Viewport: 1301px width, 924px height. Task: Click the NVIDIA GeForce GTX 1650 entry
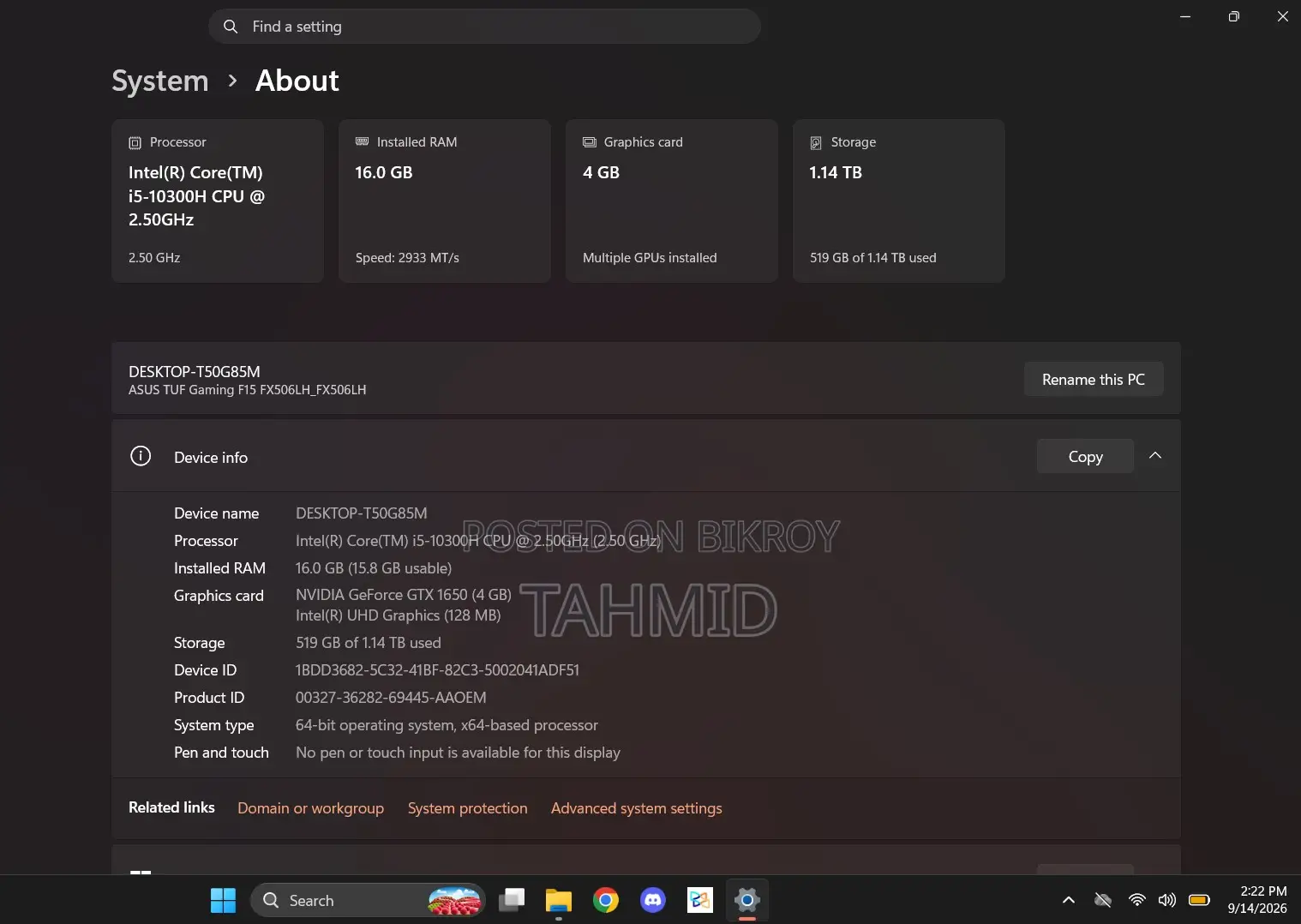point(403,595)
